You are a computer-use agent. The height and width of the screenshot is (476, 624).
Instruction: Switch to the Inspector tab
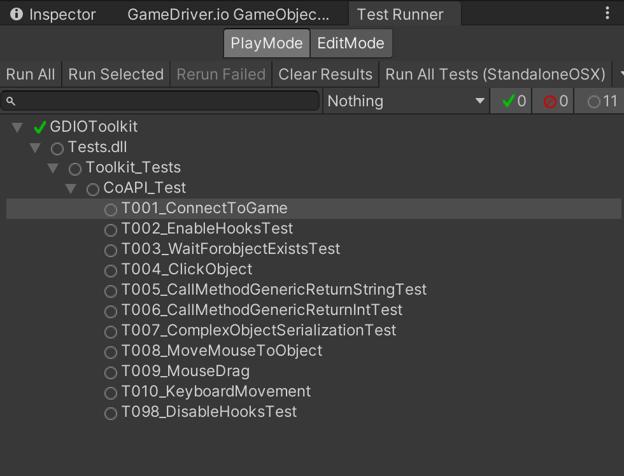(x=53, y=15)
